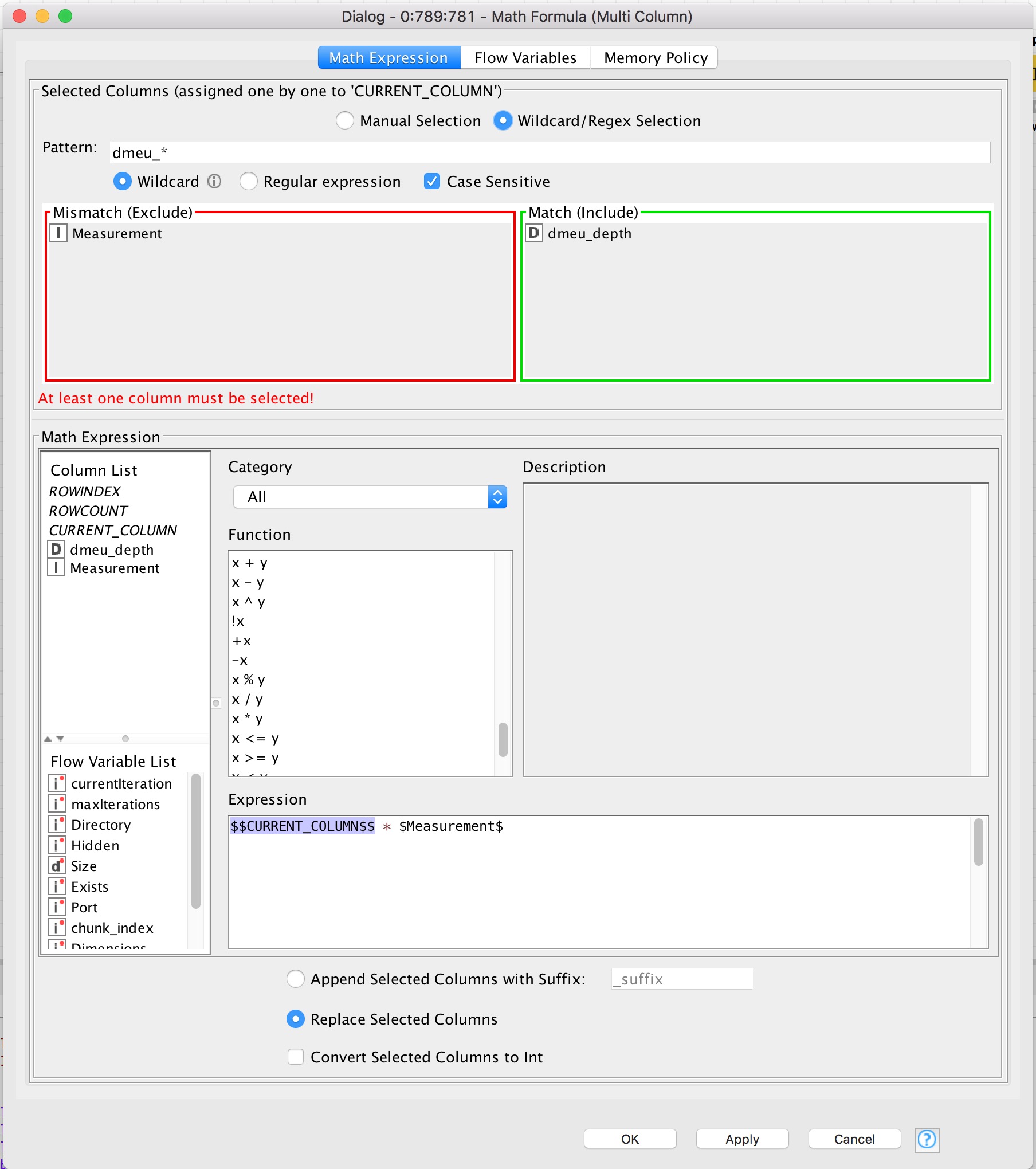Click the help question mark icon
Image resolution: width=1036 pixels, height=1169 pixels.
926,1139
